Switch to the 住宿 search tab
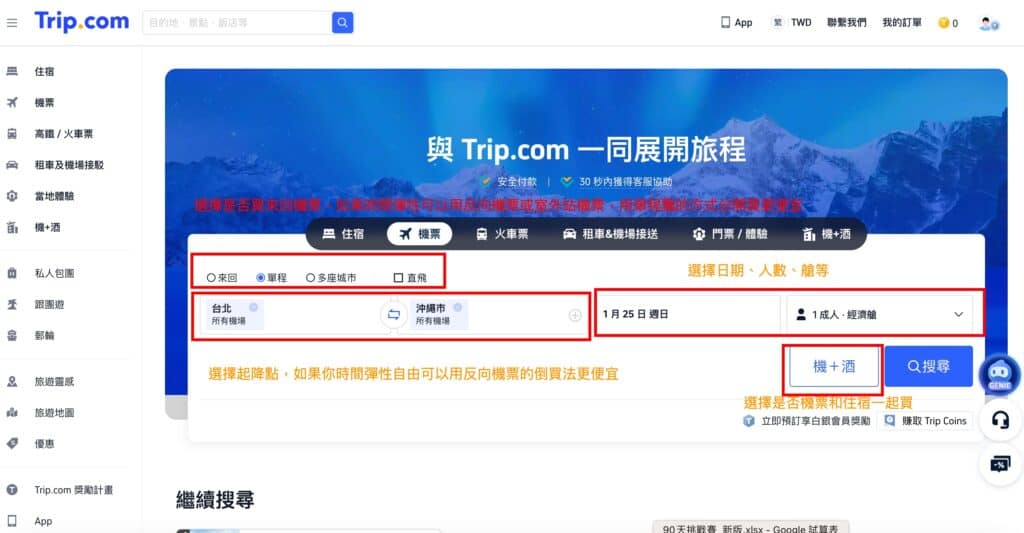This screenshot has height=533, width=1024. pos(343,234)
